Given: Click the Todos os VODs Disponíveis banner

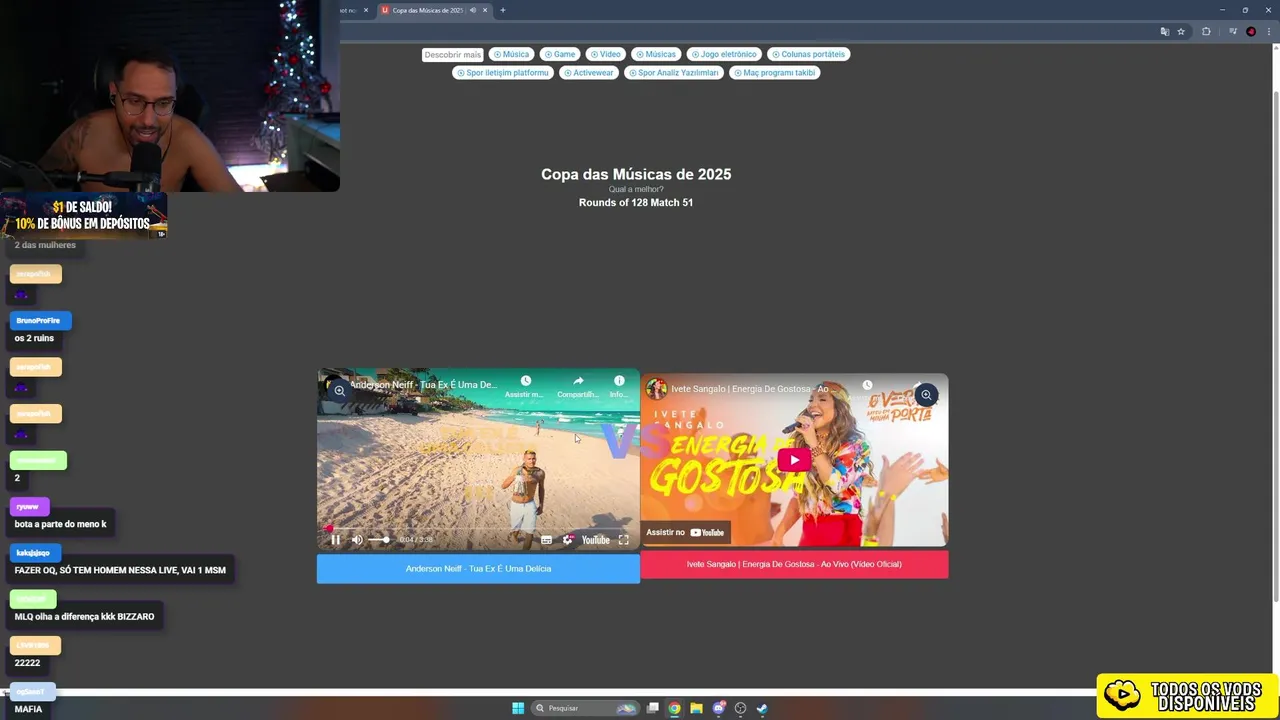Looking at the screenshot, I should pyautogui.click(x=1187, y=696).
